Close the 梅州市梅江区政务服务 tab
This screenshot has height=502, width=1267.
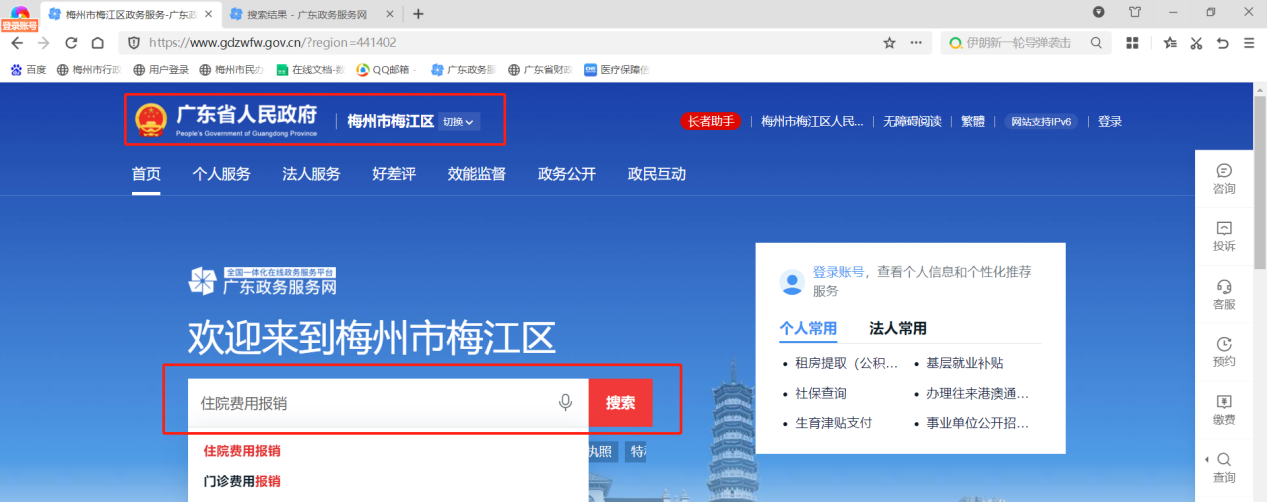[x=207, y=14]
